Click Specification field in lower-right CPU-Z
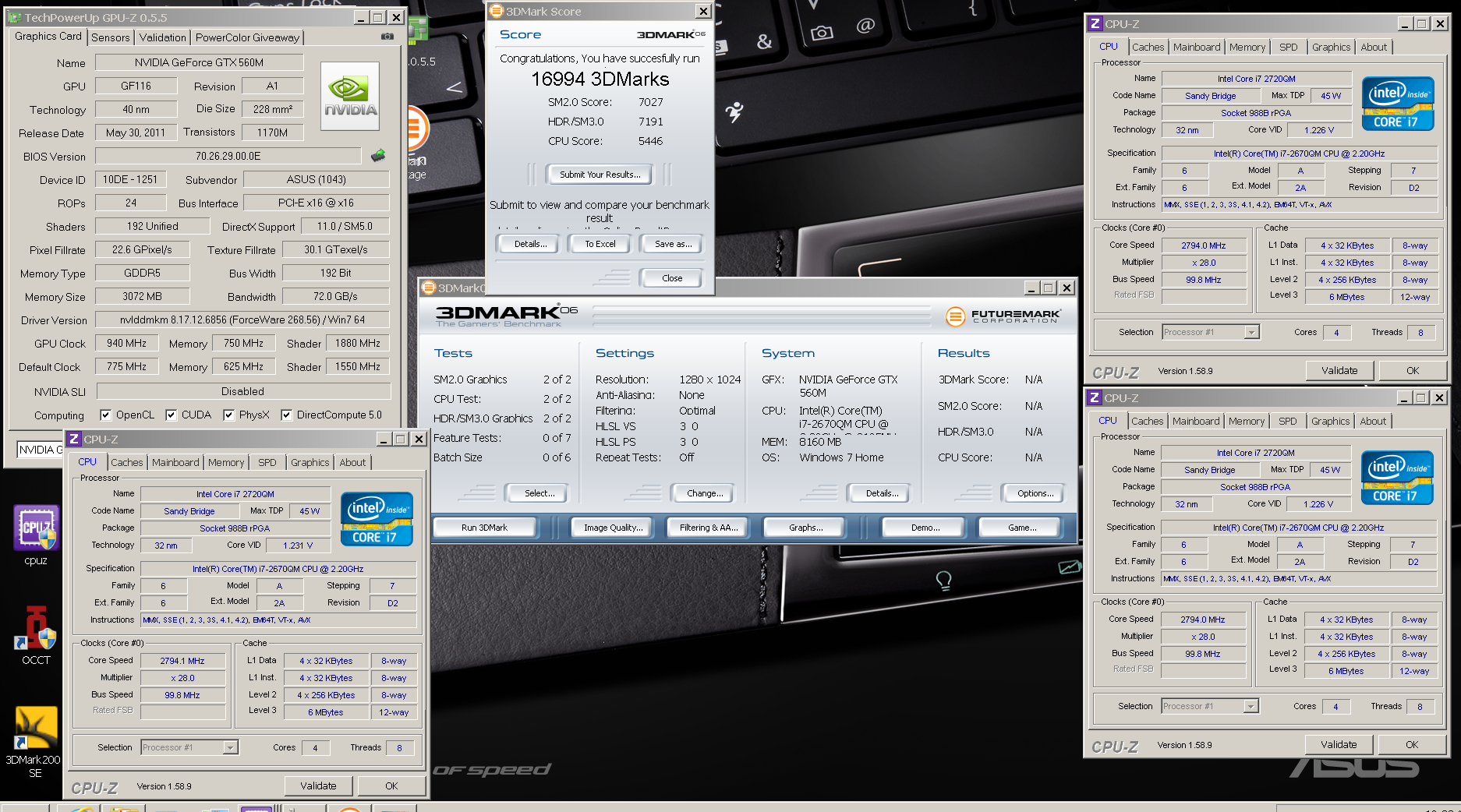Viewport: 1461px width, 812px height. (1298, 528)
